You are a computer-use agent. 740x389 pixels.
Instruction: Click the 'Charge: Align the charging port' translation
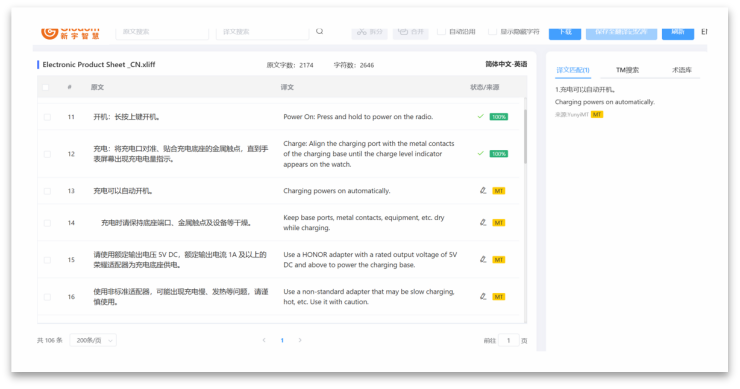tap(369, 154)
